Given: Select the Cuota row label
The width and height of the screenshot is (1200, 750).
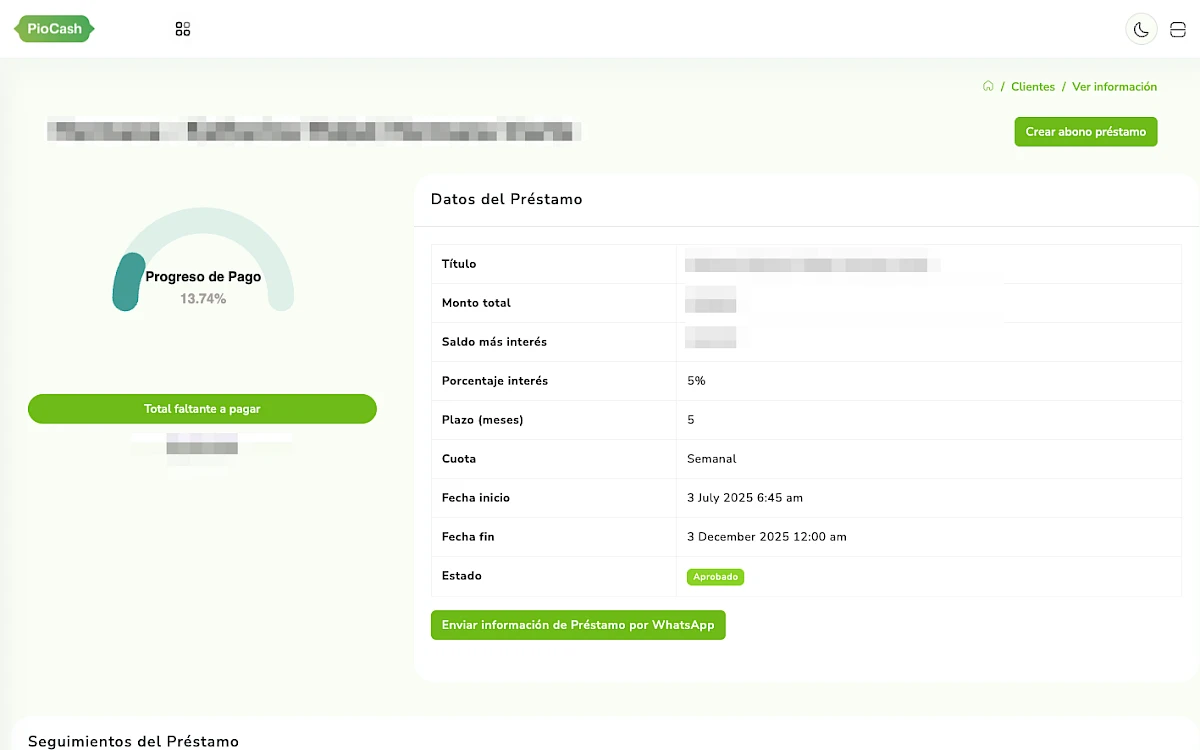Looking at the screenshot, I should point(459,459).
